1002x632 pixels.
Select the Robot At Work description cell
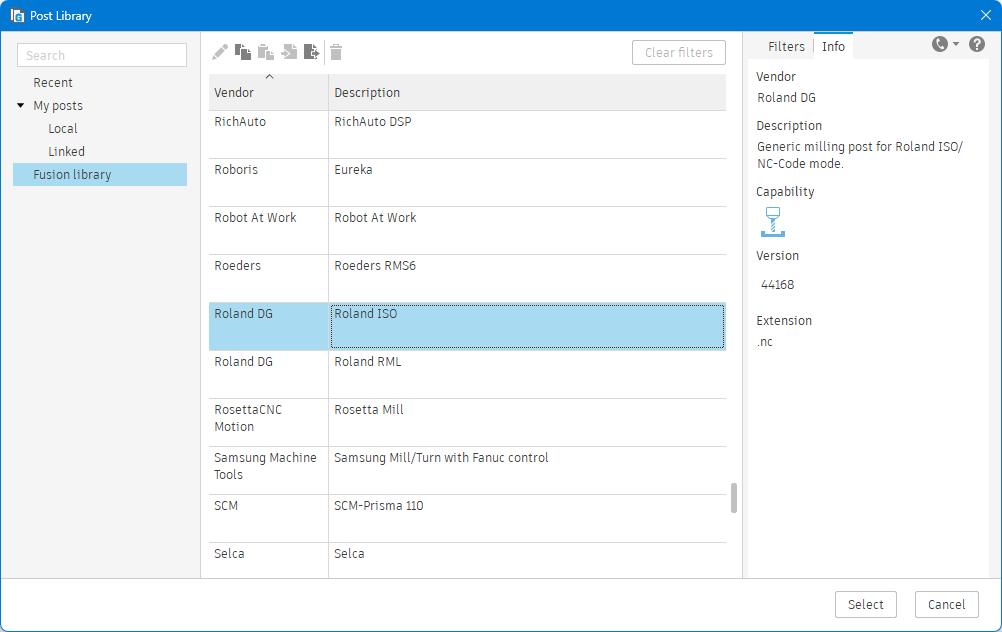click(527, 231)
